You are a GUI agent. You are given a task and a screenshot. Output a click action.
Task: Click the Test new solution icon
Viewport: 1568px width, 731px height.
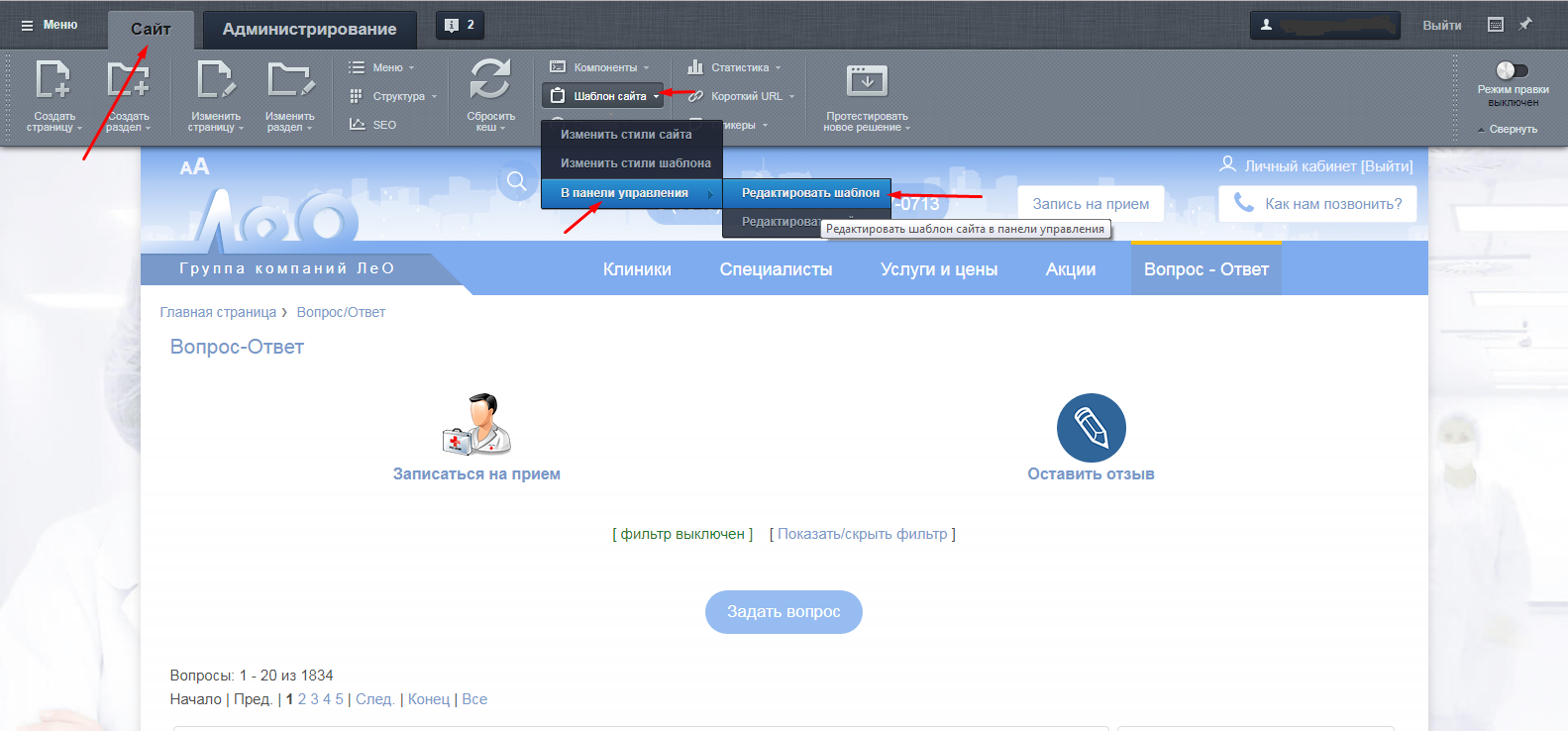click(x=867, y=80)
